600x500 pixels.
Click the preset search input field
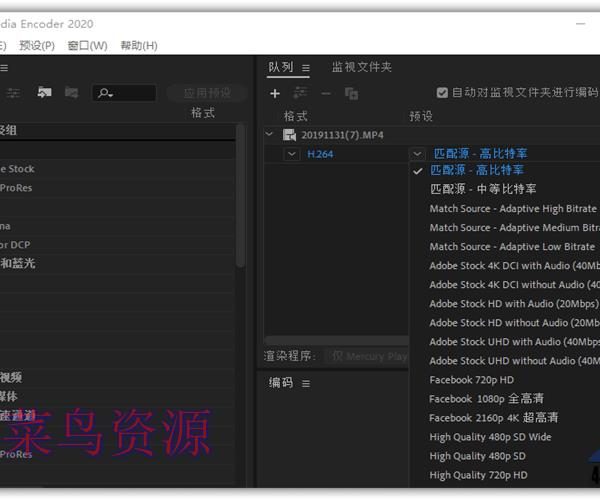(x=130, y=93)
